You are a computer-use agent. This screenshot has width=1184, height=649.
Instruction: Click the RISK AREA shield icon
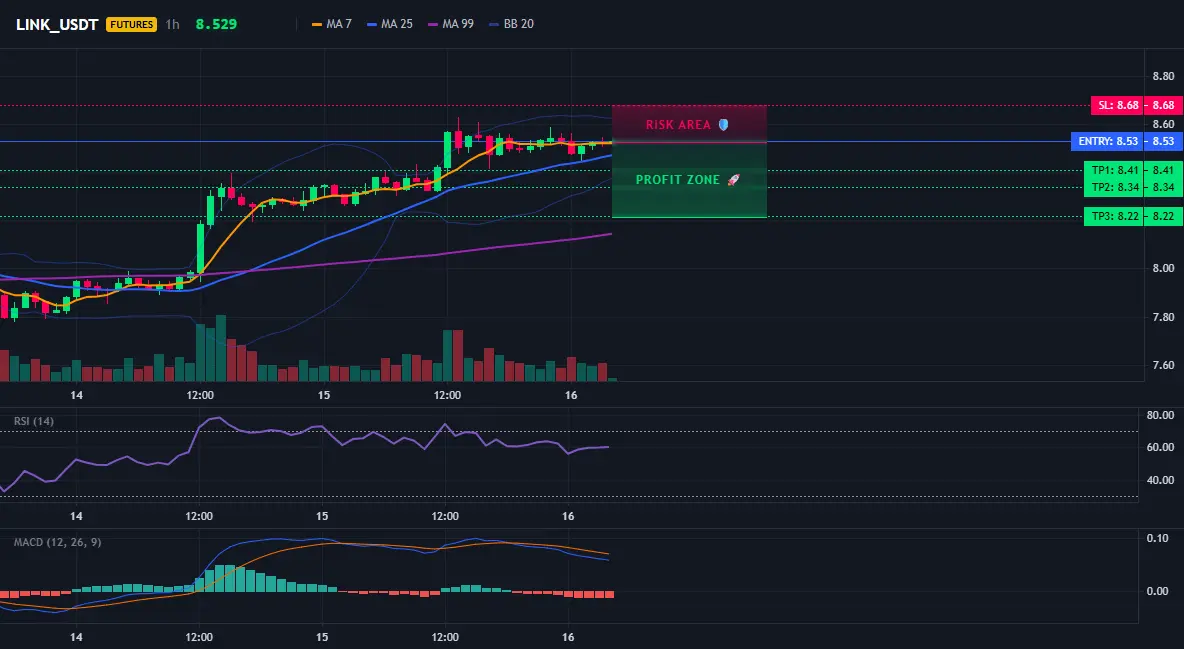(x=723, y=125)
